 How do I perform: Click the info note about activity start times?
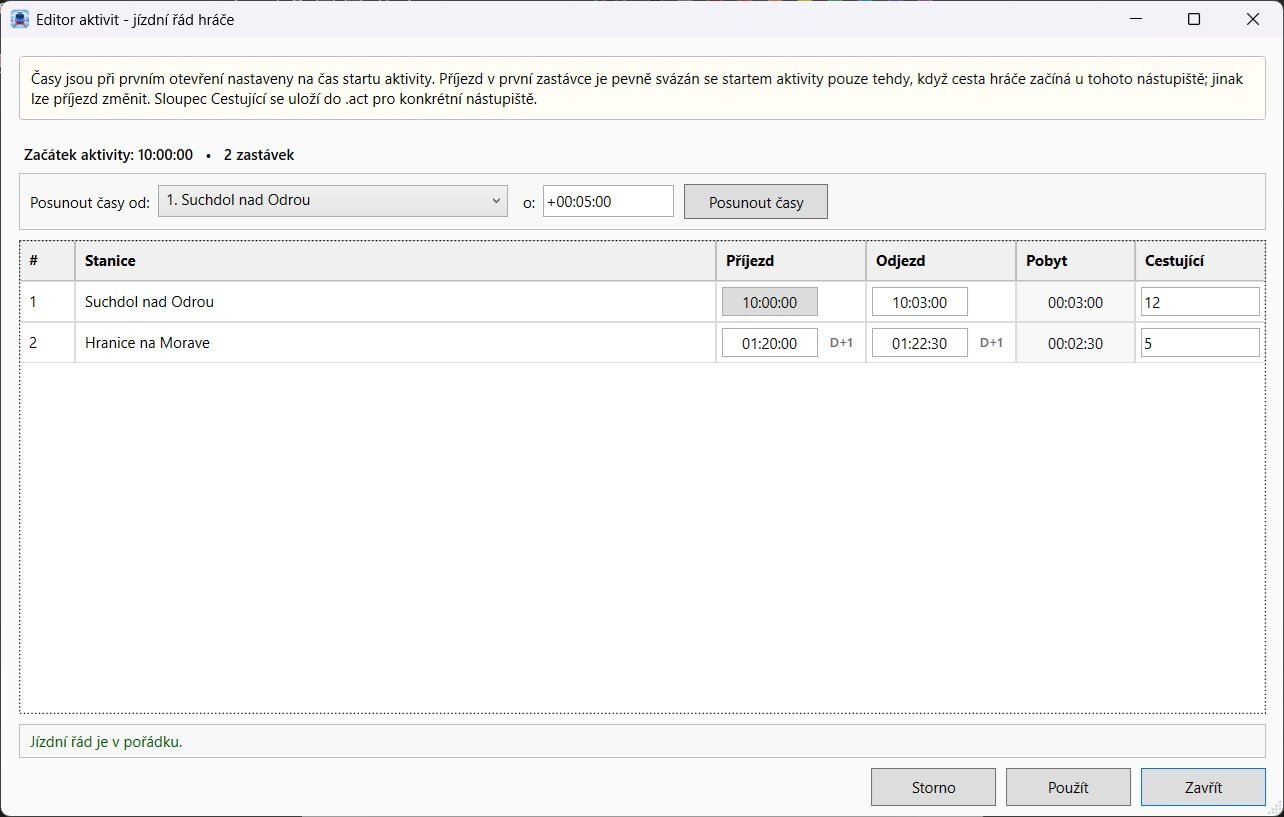642,88
